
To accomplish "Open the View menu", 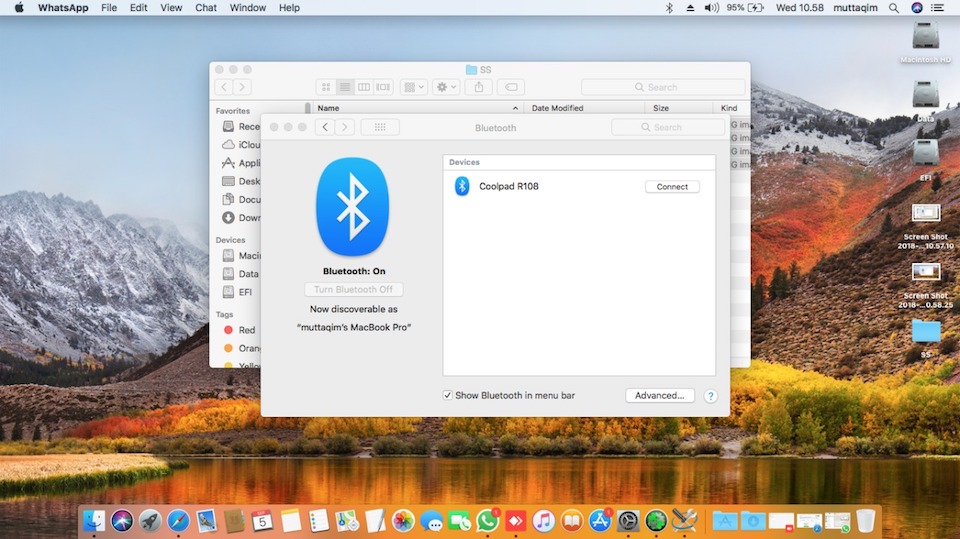I will [x=171, y=8].
